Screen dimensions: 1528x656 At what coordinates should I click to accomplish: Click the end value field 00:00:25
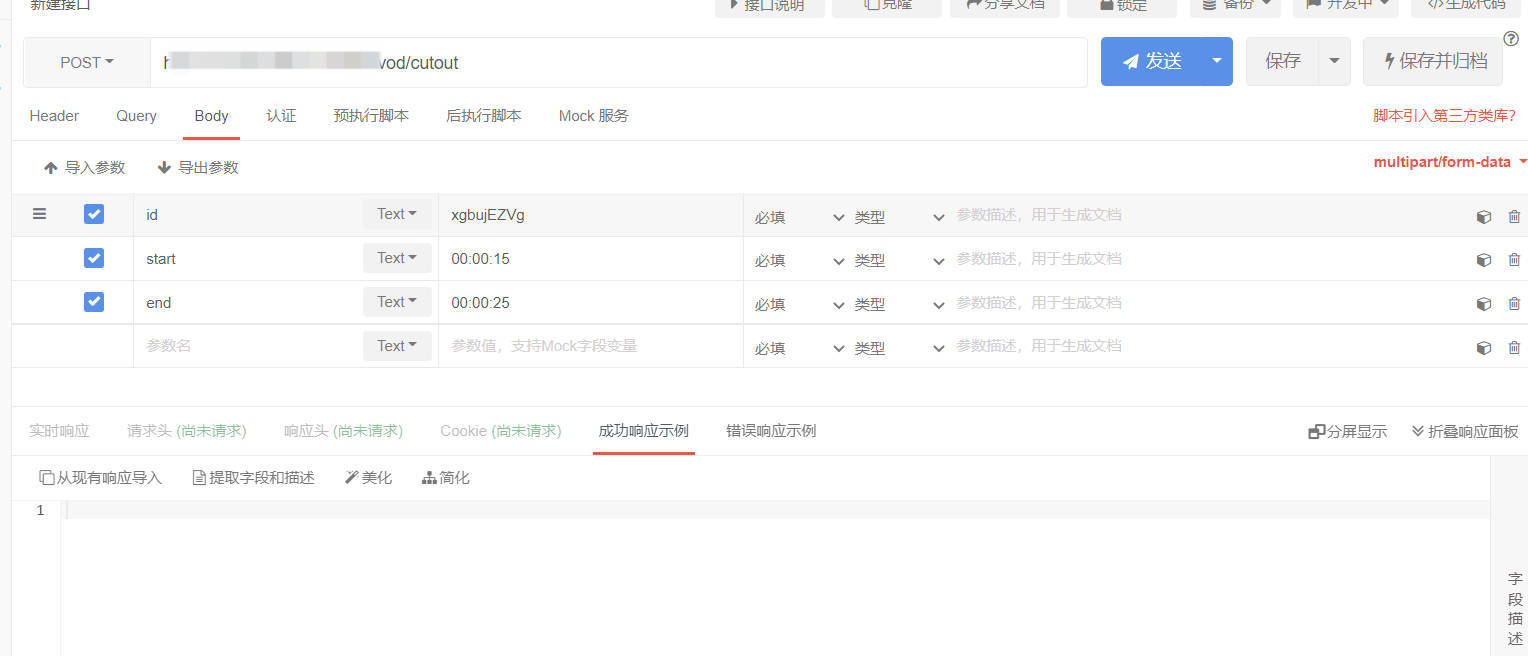pyautogui.click(x=590, y=303)
